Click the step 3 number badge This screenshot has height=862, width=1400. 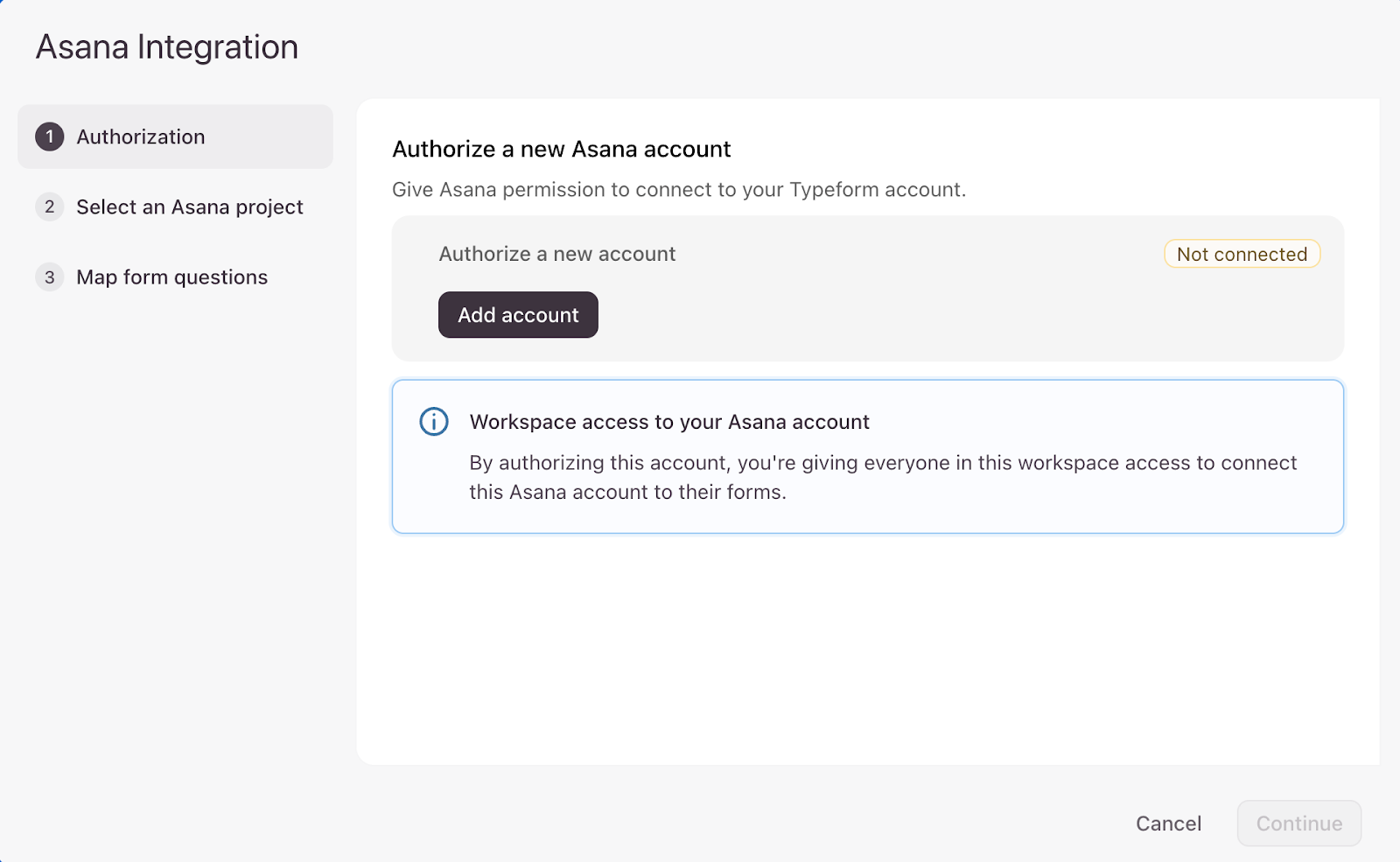pos(50,277)
